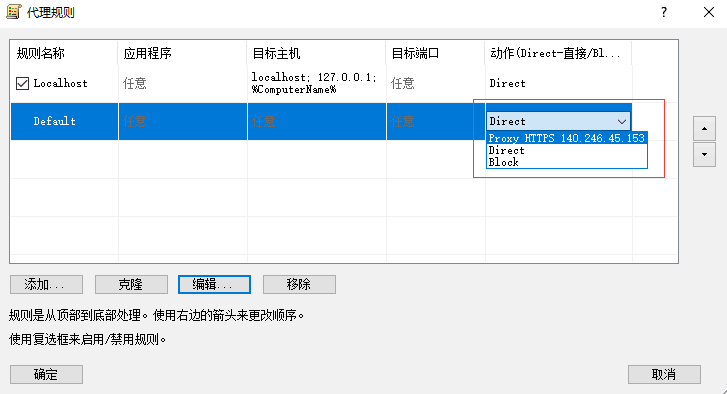Close the proxy rules dialog
727x394 pixels.
[x=709, y=12]
